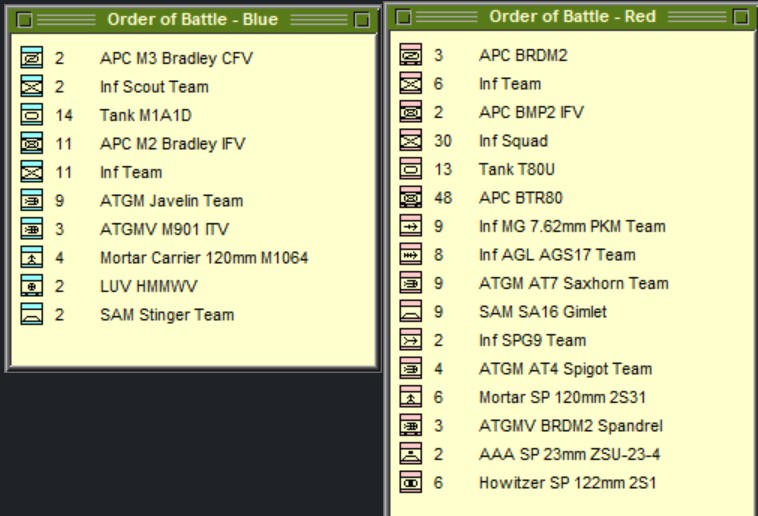758x516 pixels.
Task: Click the Order of Battle - Red title bar
Action: (572, 17)
